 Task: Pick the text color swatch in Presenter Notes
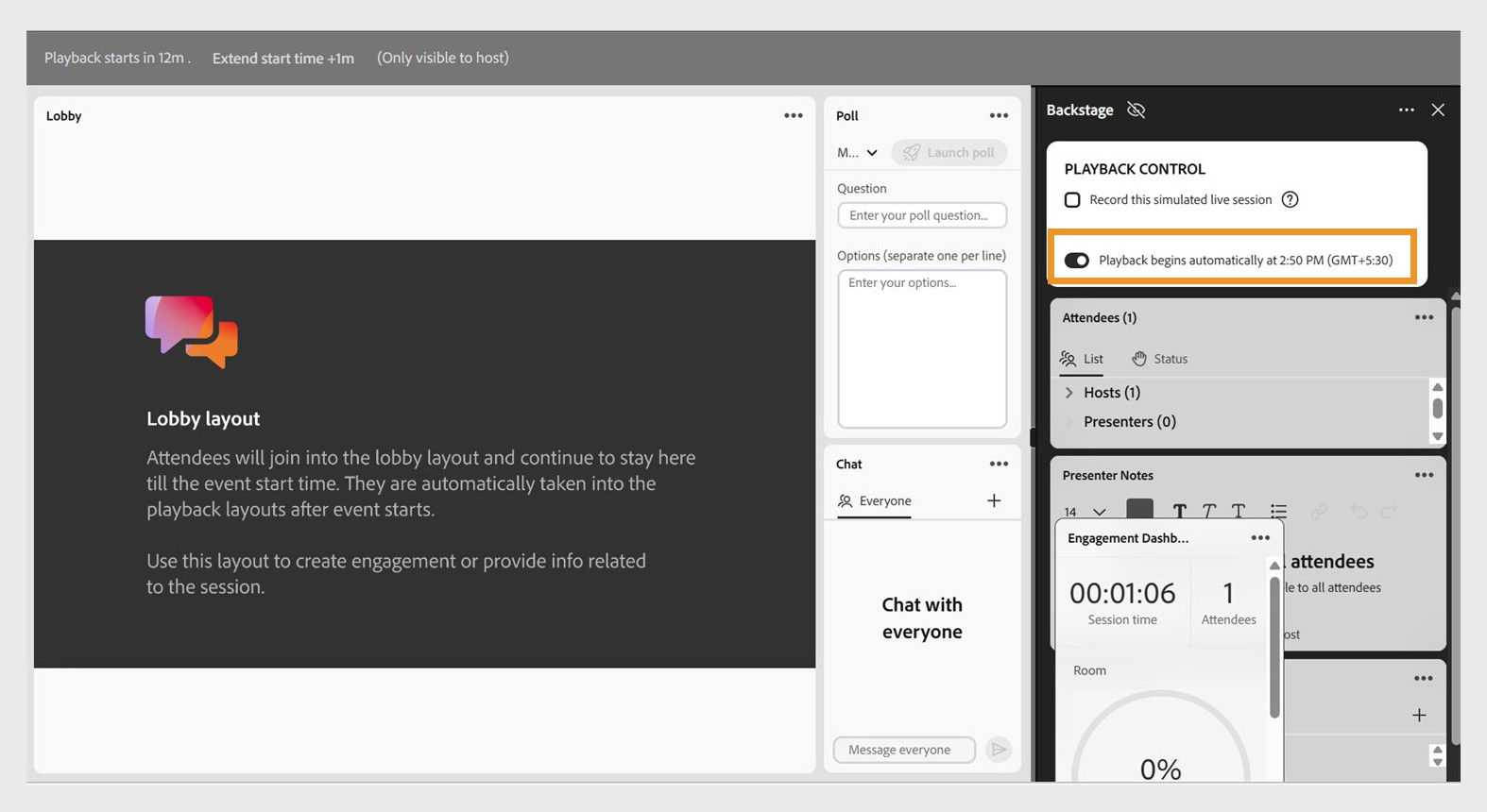click(1140, 510)
